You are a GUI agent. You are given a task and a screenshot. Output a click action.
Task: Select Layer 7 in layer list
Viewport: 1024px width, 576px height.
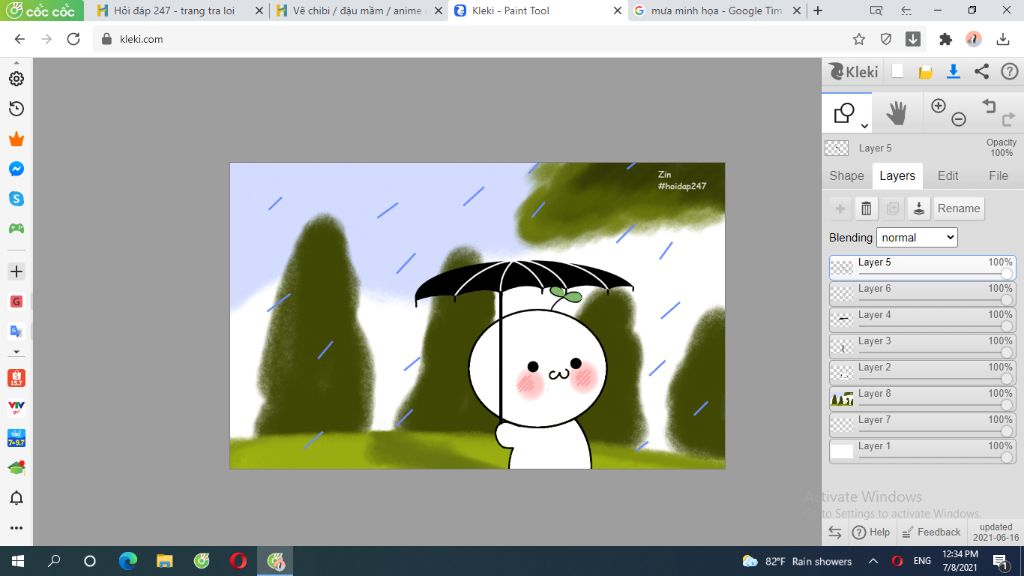click(922, 424)
